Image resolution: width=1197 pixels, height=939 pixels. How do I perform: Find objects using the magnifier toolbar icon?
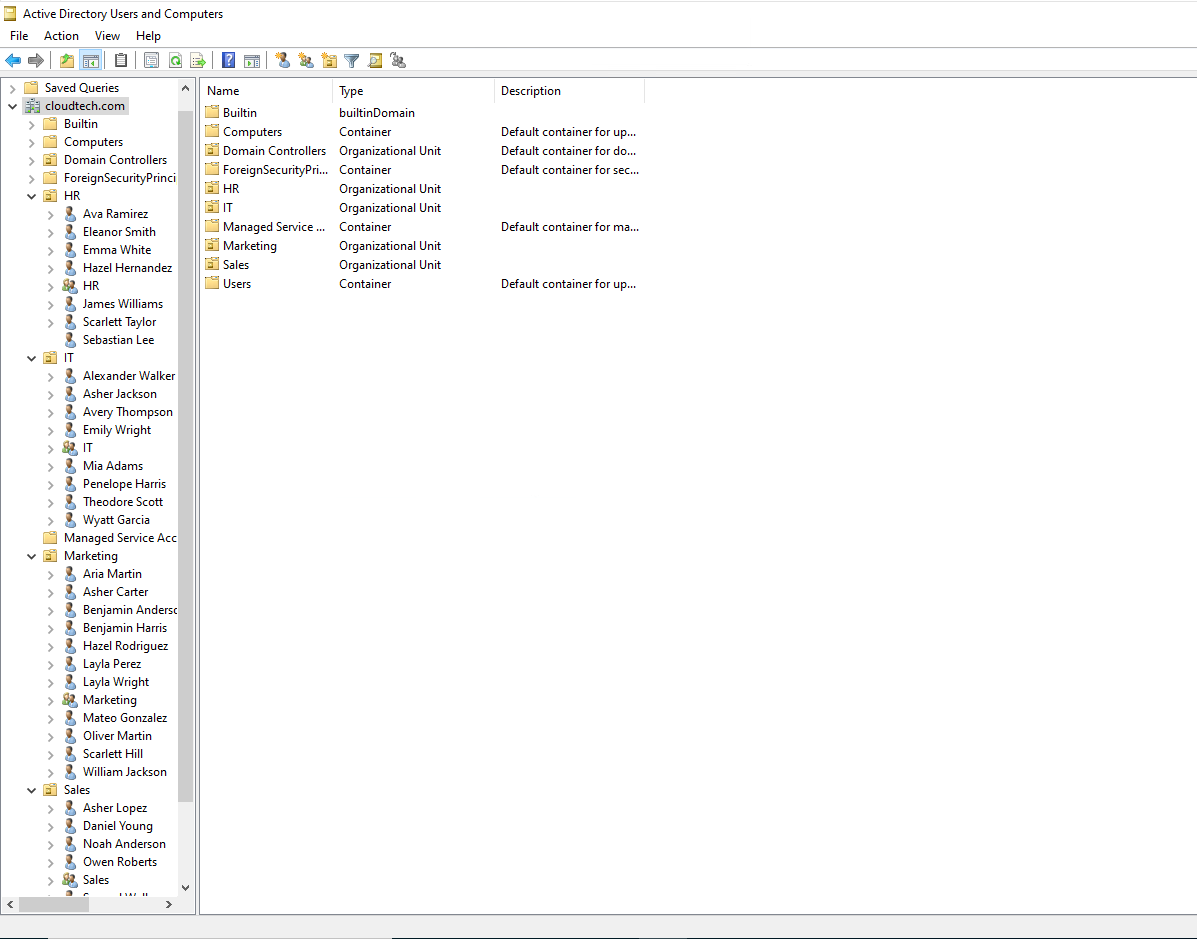tap(375, 60)
